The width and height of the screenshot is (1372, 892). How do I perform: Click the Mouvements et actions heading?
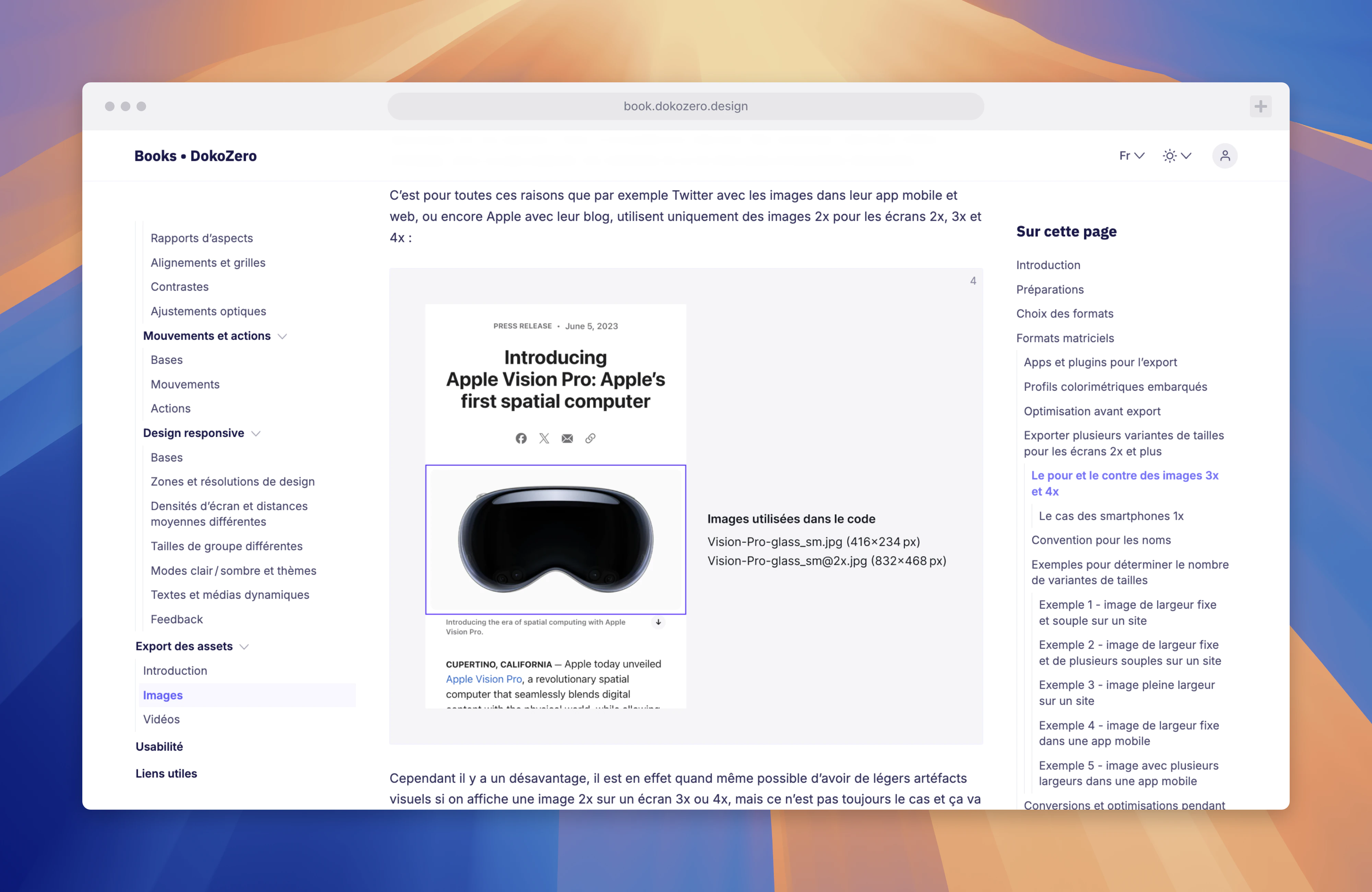coord(206,336)
